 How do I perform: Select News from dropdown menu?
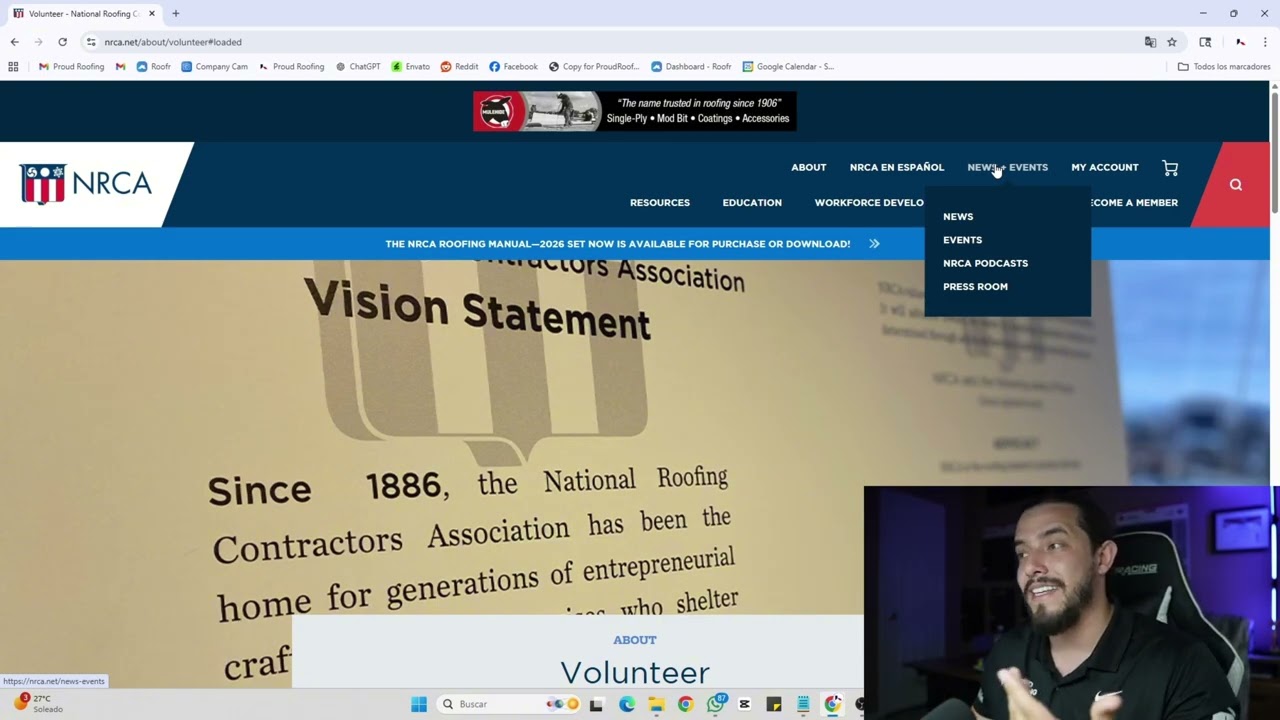pos(958,216)
